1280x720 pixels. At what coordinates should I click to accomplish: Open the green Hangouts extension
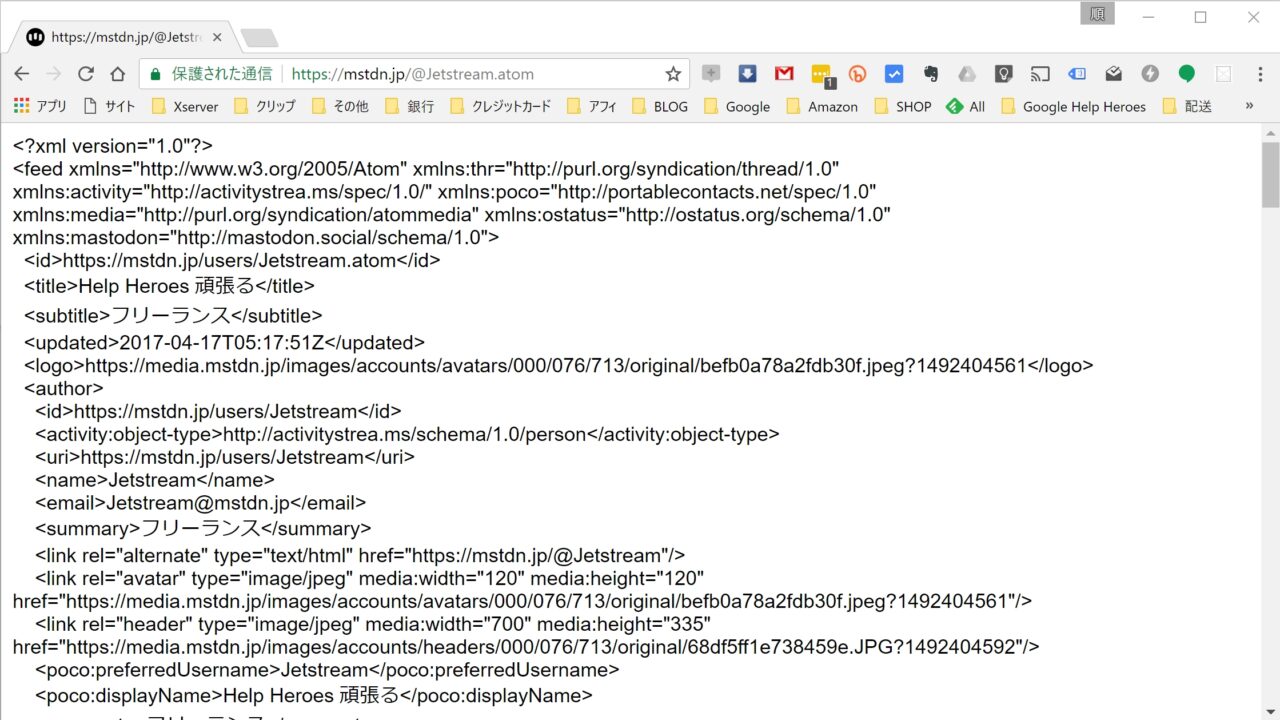point(1186,74)
